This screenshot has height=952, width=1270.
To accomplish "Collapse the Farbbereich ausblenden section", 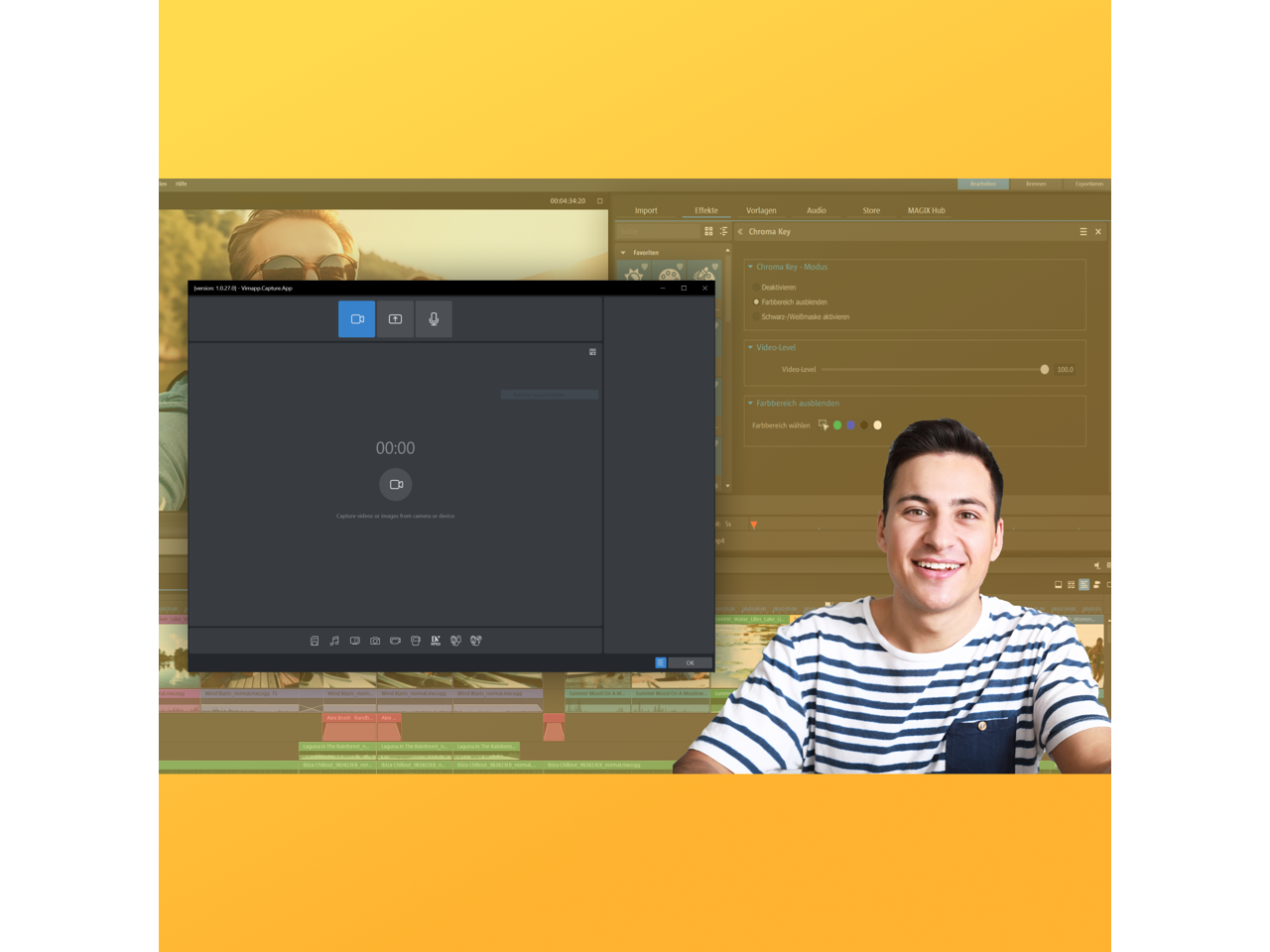I will [x=750, y=404].
